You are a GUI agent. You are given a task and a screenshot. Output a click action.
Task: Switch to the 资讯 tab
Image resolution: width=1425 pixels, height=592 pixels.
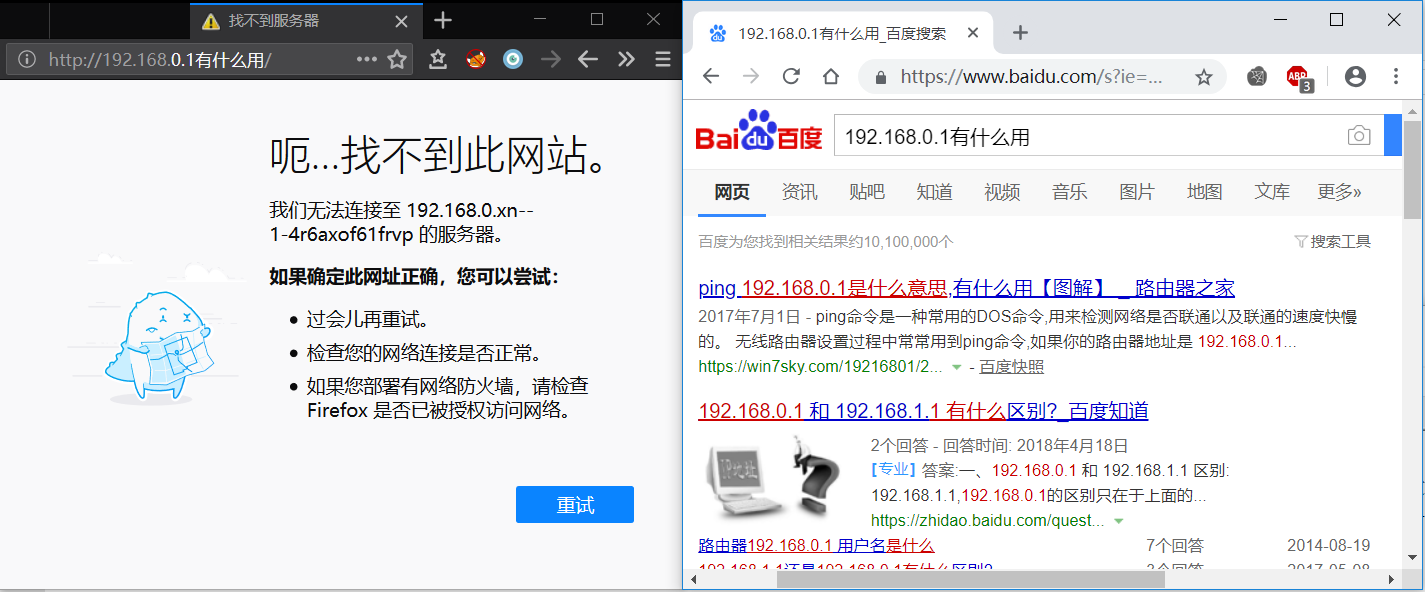click(x=799, y=191)
